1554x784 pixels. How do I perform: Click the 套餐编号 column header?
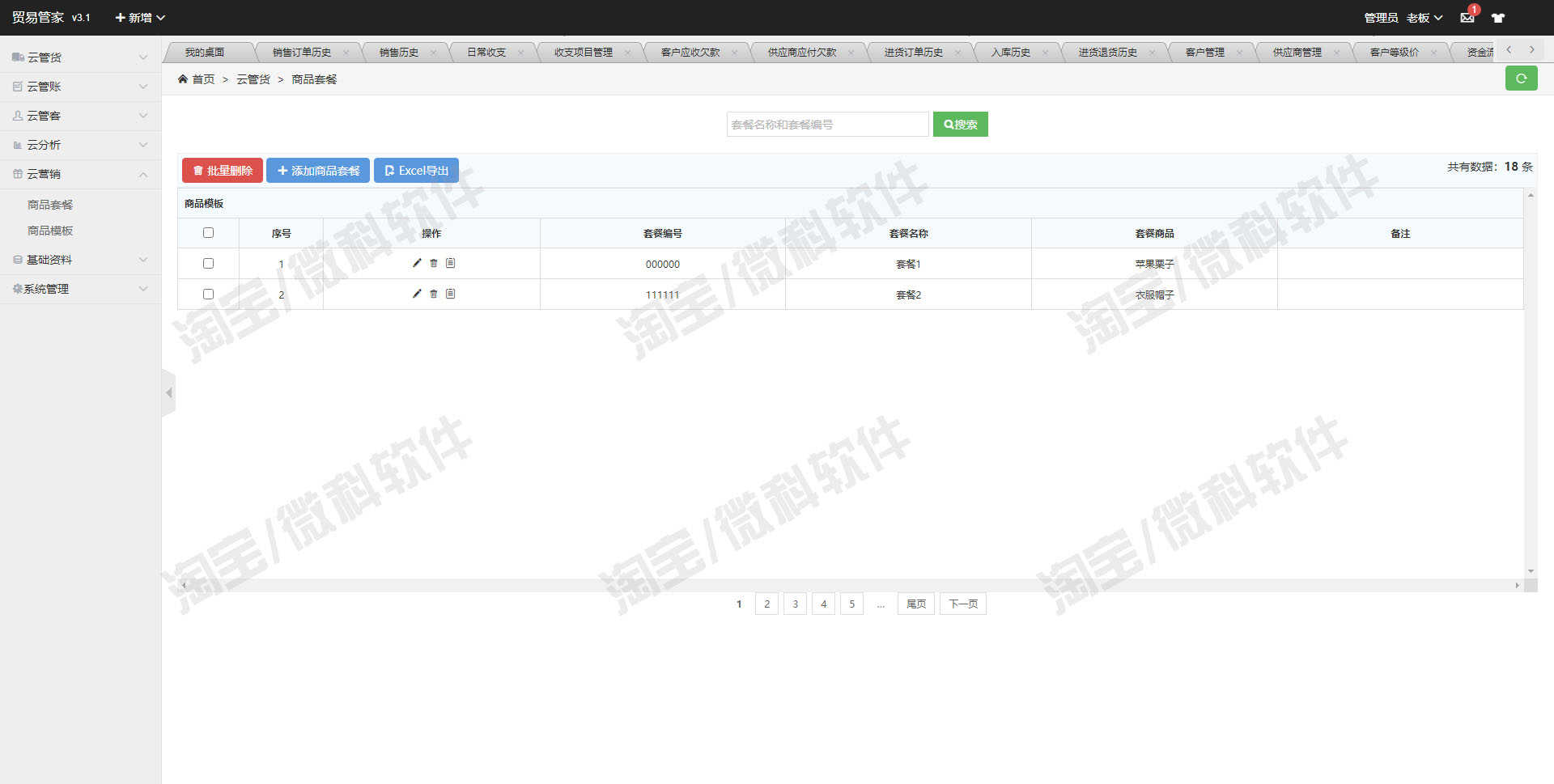[663, 233]
